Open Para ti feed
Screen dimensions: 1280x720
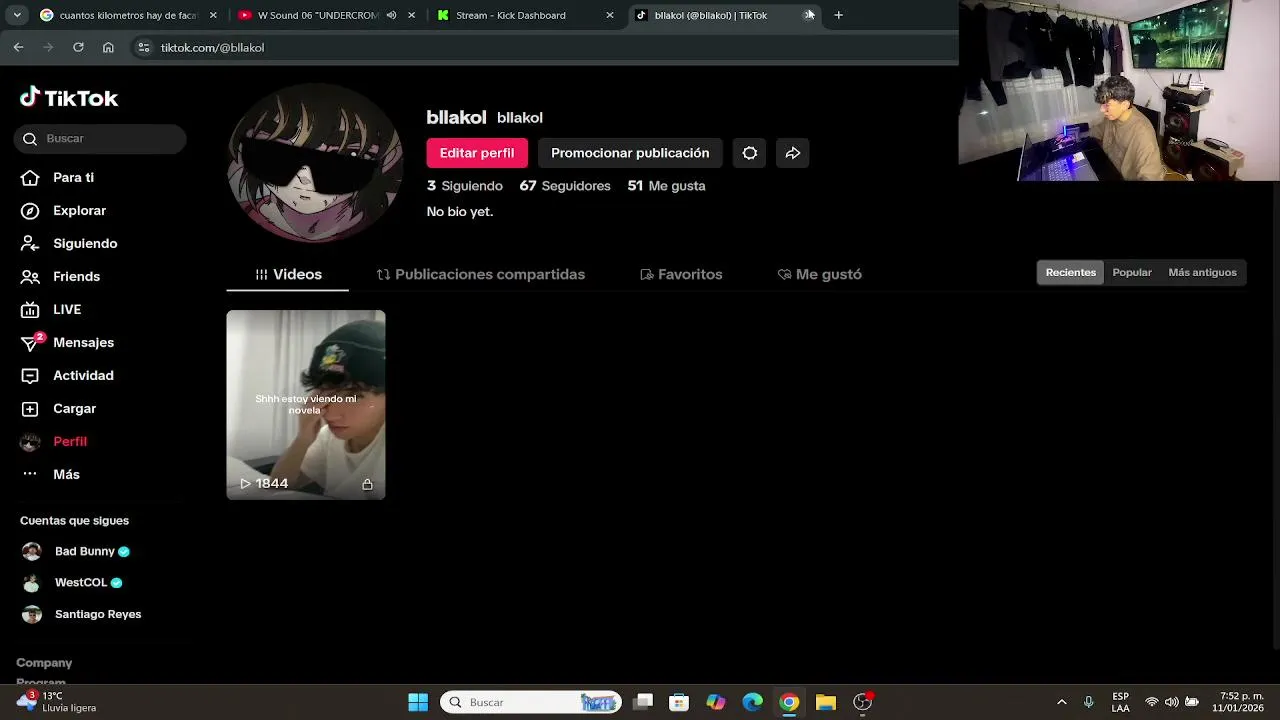coord(59,177)
